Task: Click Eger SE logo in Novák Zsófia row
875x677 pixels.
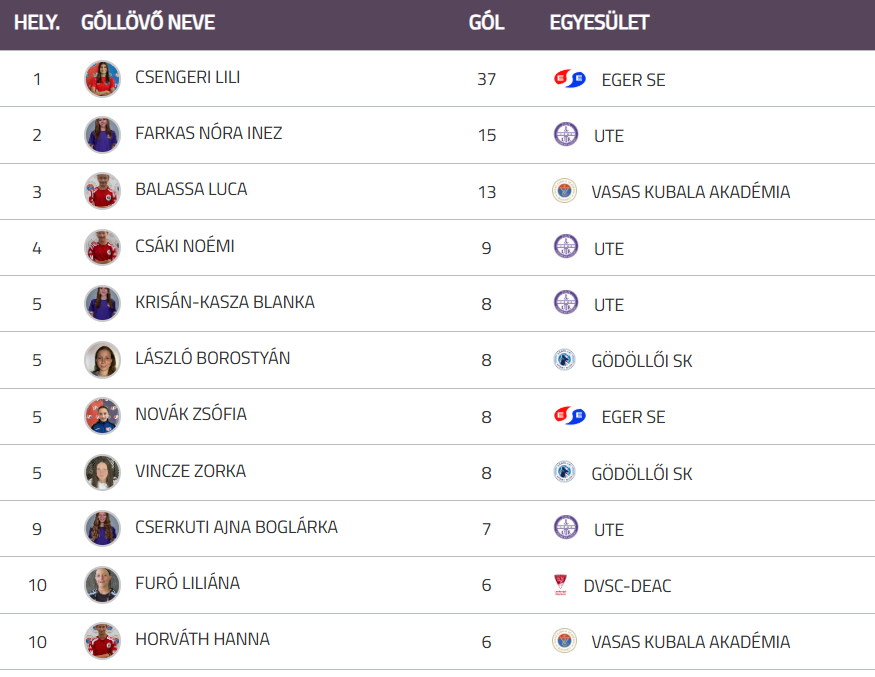Action: pos(569,416)
